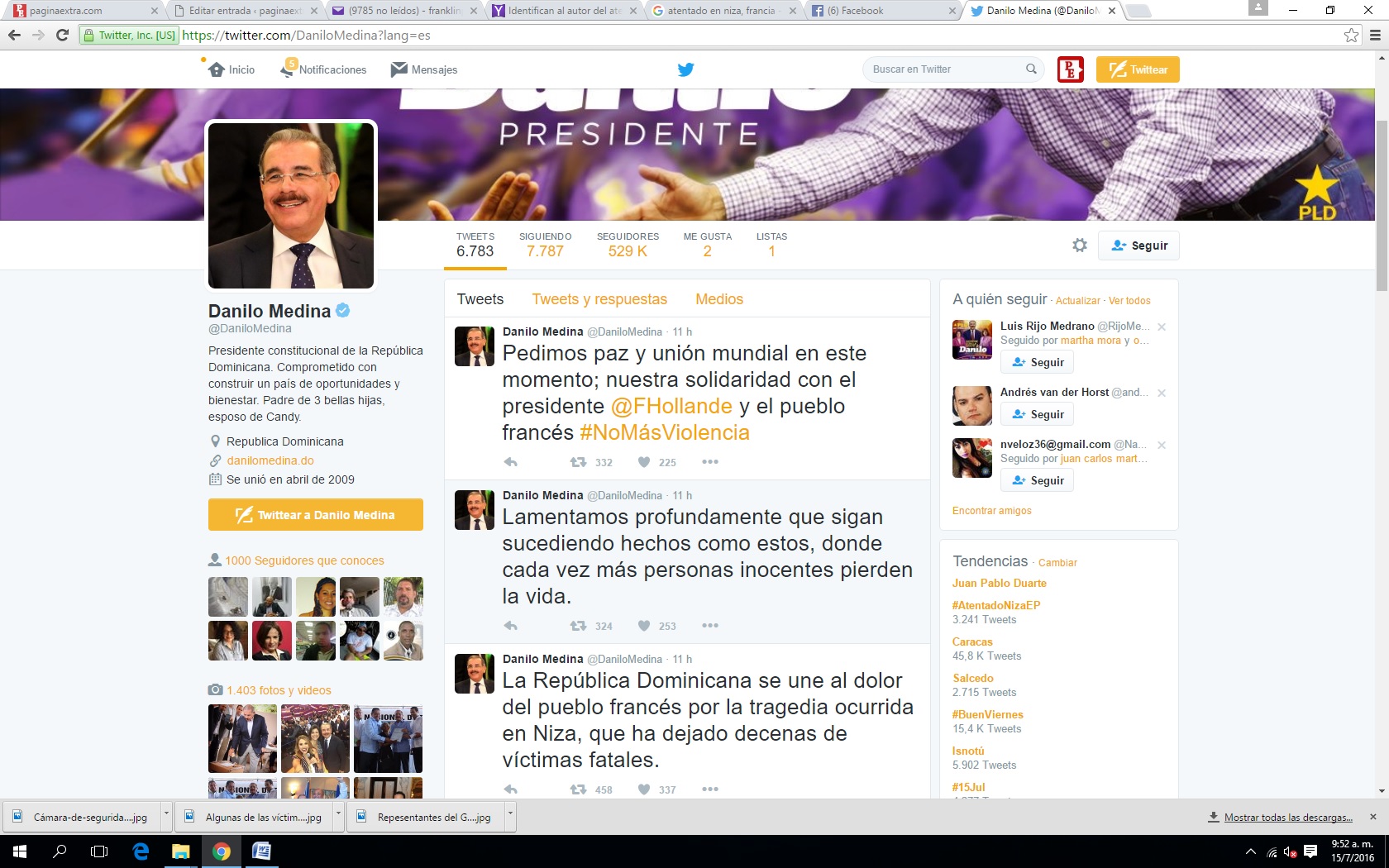The image size is (1389, 868).
Task: Switch to the paginaextra.com browser tab
Action: pos(83,11)
